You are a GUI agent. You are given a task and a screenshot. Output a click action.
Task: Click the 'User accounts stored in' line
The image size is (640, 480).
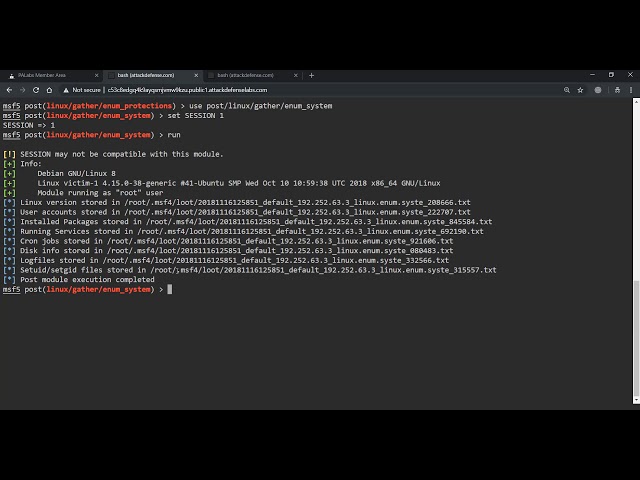click(237, 212)
